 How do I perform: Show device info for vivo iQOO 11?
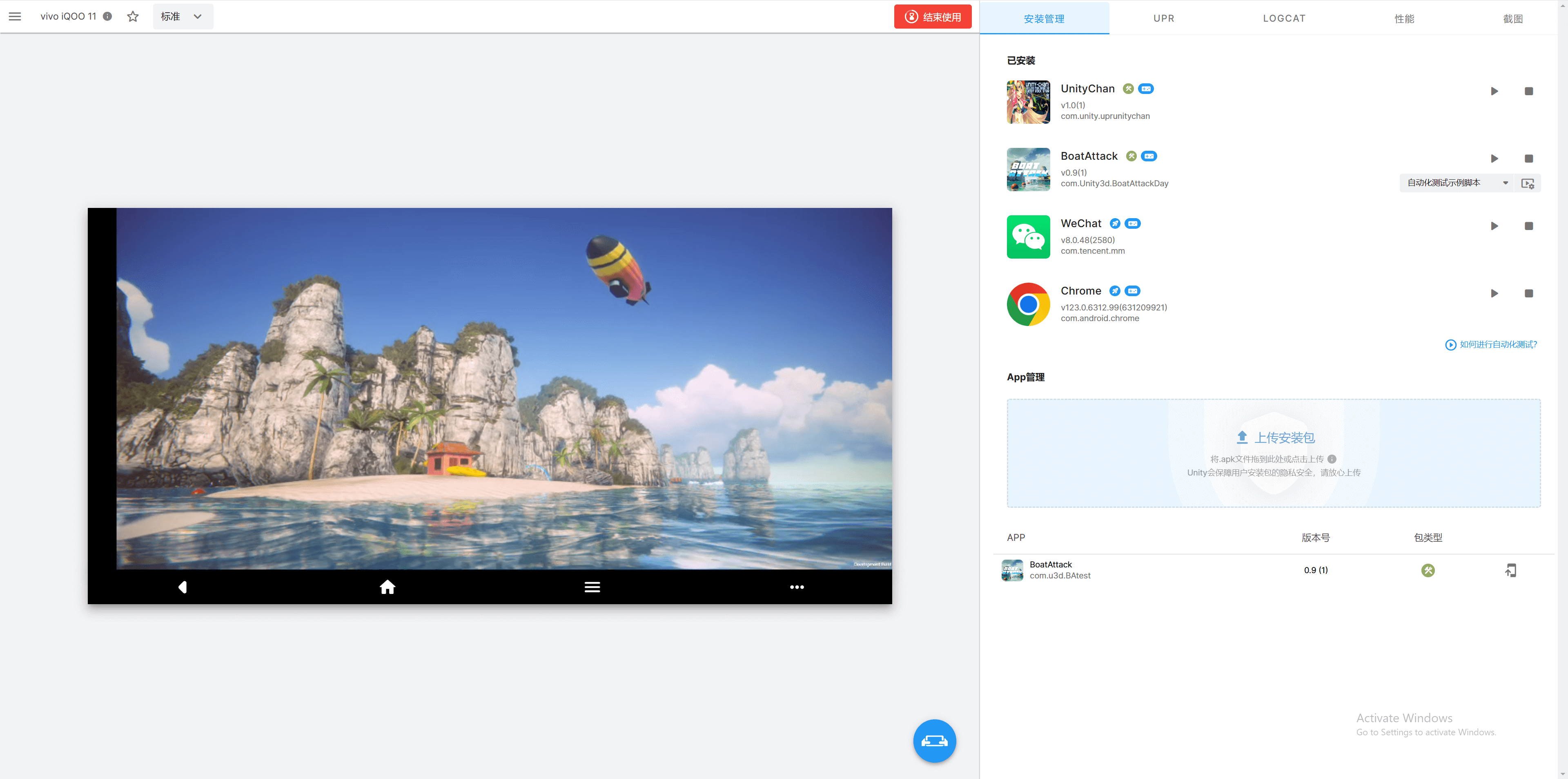click(x=108, y=16)
